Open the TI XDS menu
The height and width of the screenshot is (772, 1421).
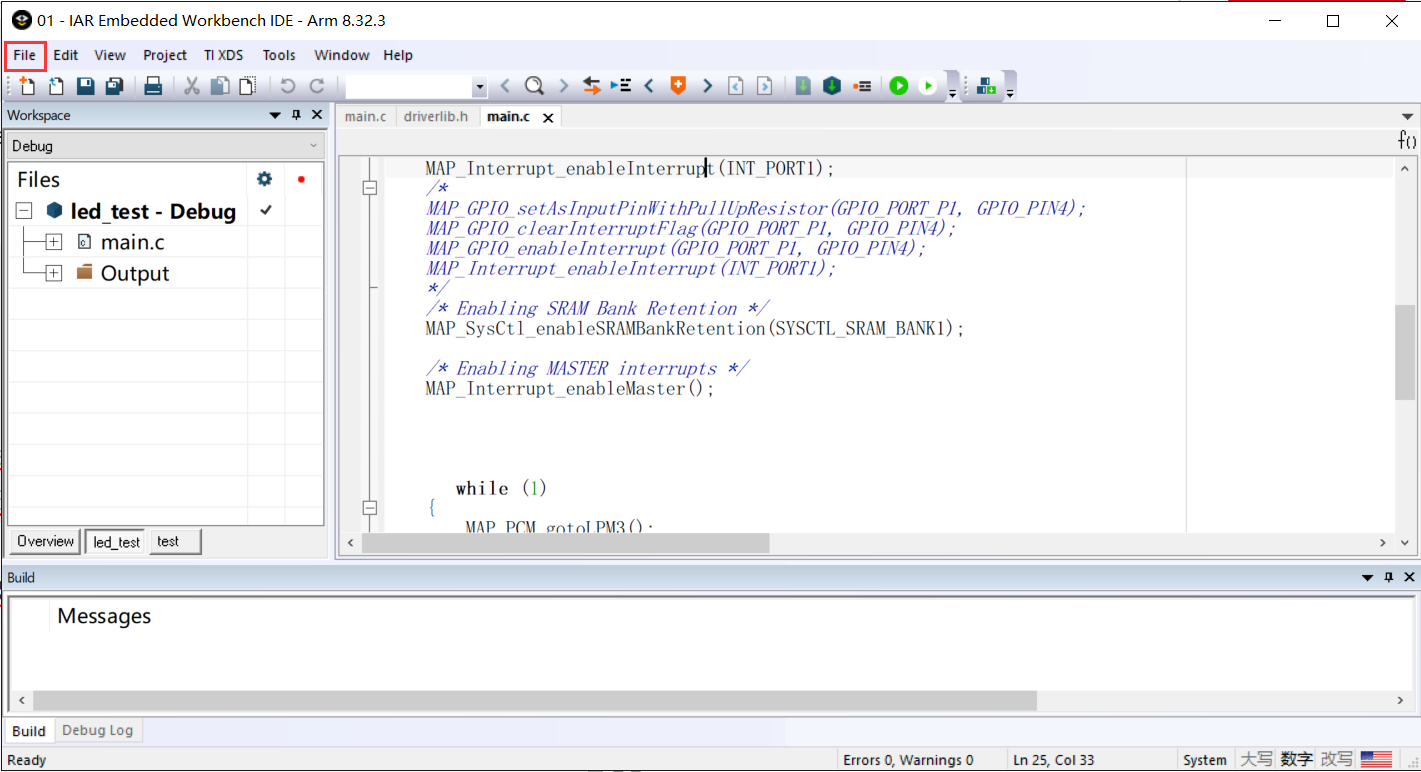pos(223,55)
